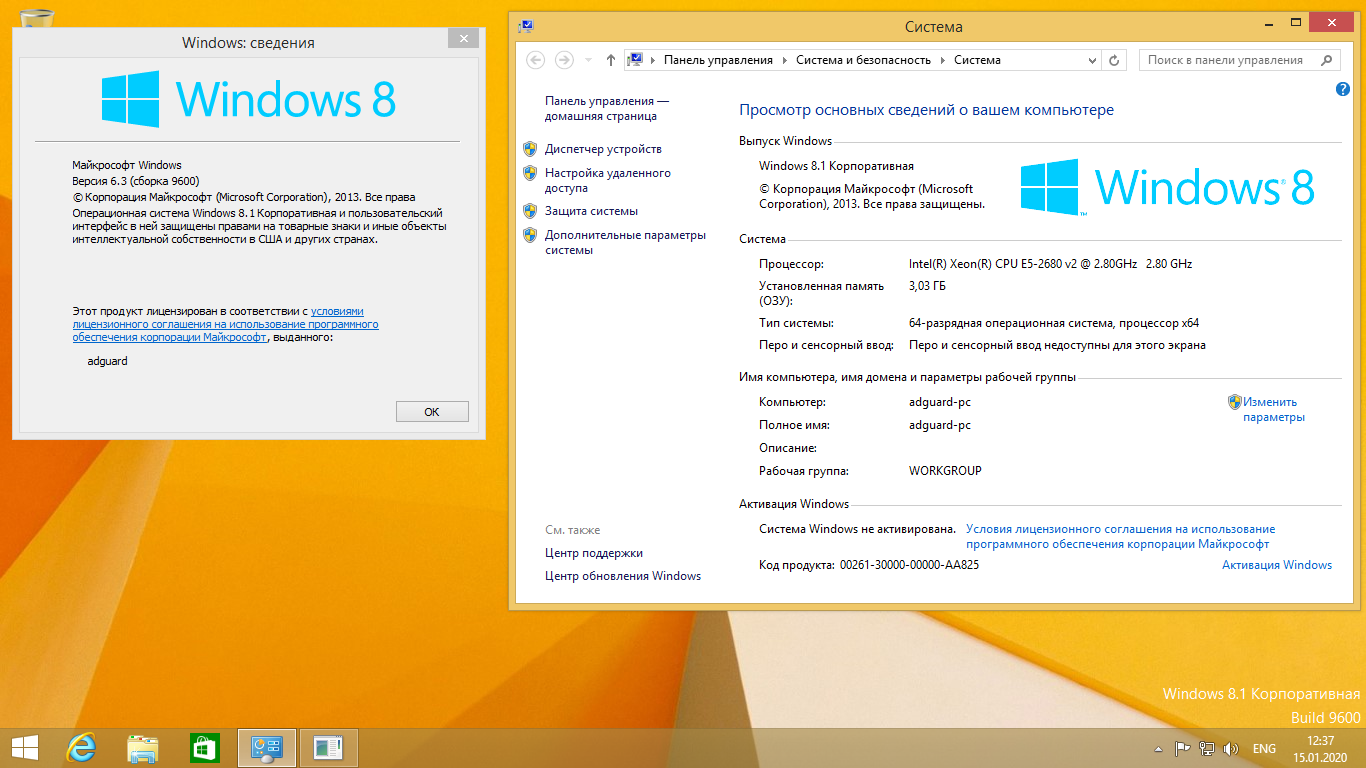Open license agreement link in About dialog
Viewport: 1366px width, 768px height.
tap(226, 324)
